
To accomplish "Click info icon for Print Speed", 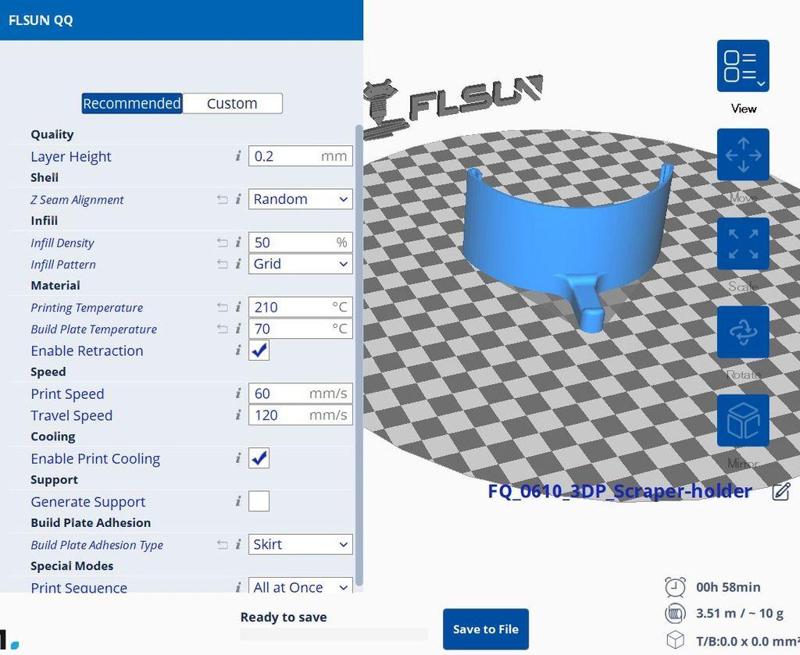I will (x=238, y=393).
